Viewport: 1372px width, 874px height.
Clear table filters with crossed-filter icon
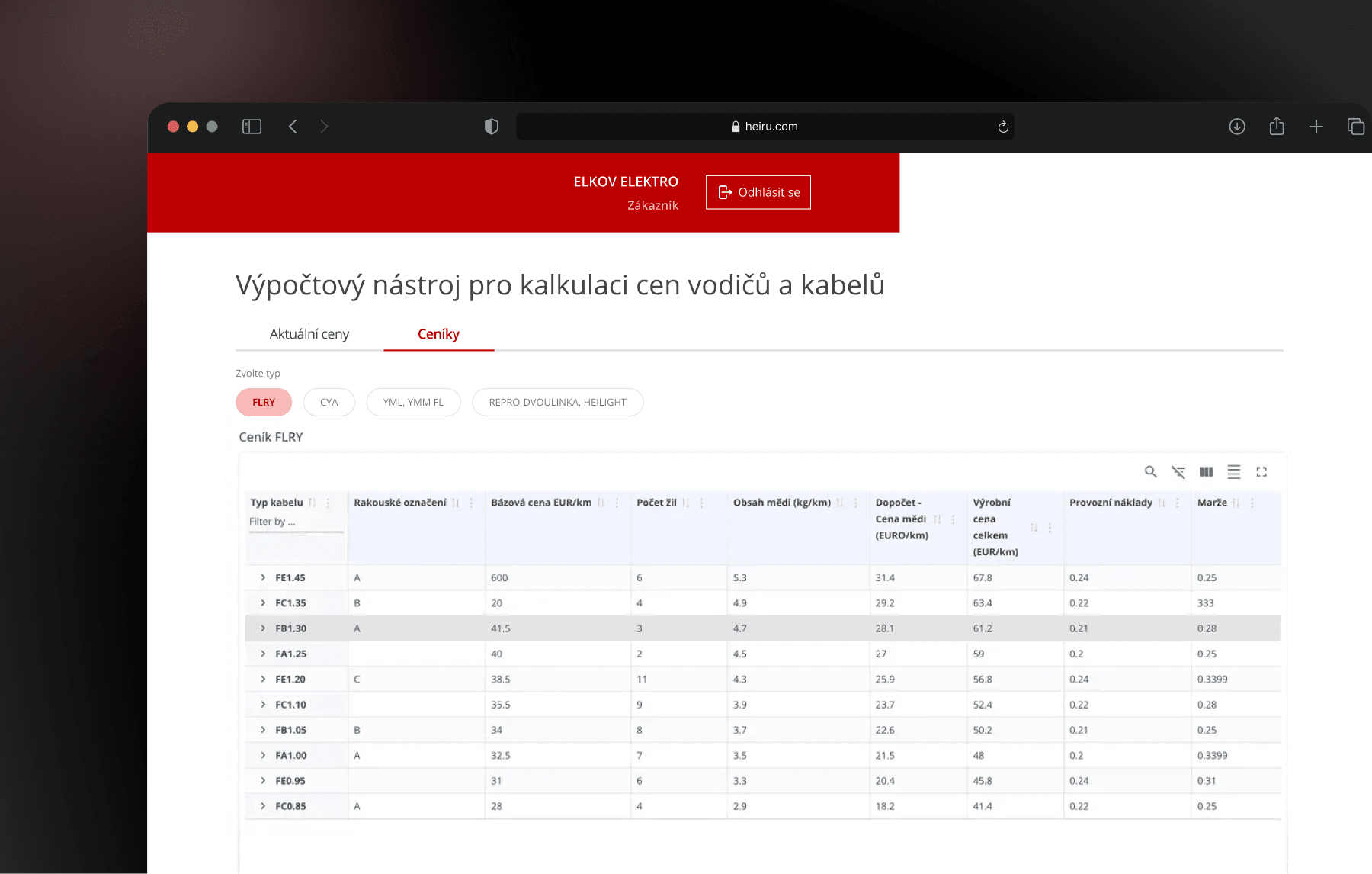coord(1178,472)
